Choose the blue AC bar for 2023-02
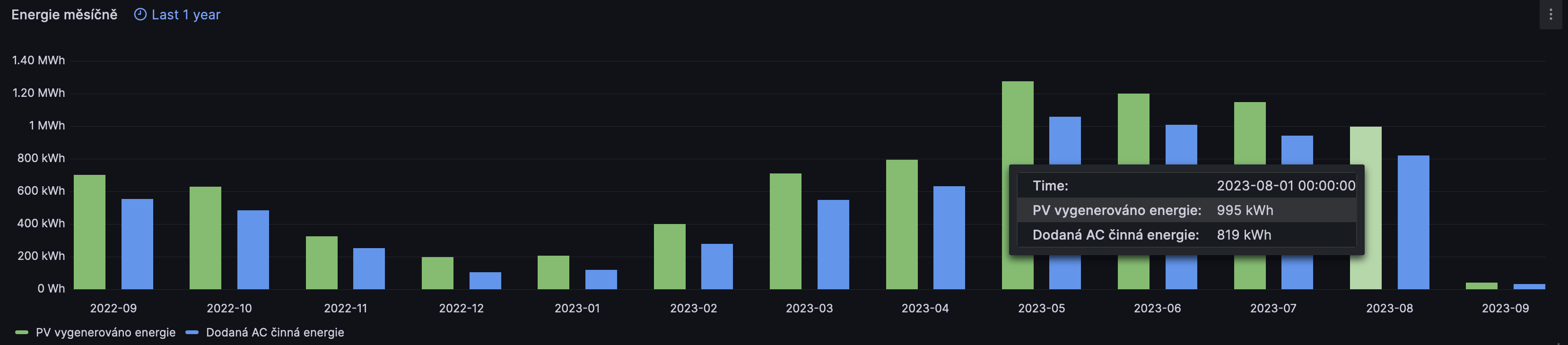 coord(717,267)
